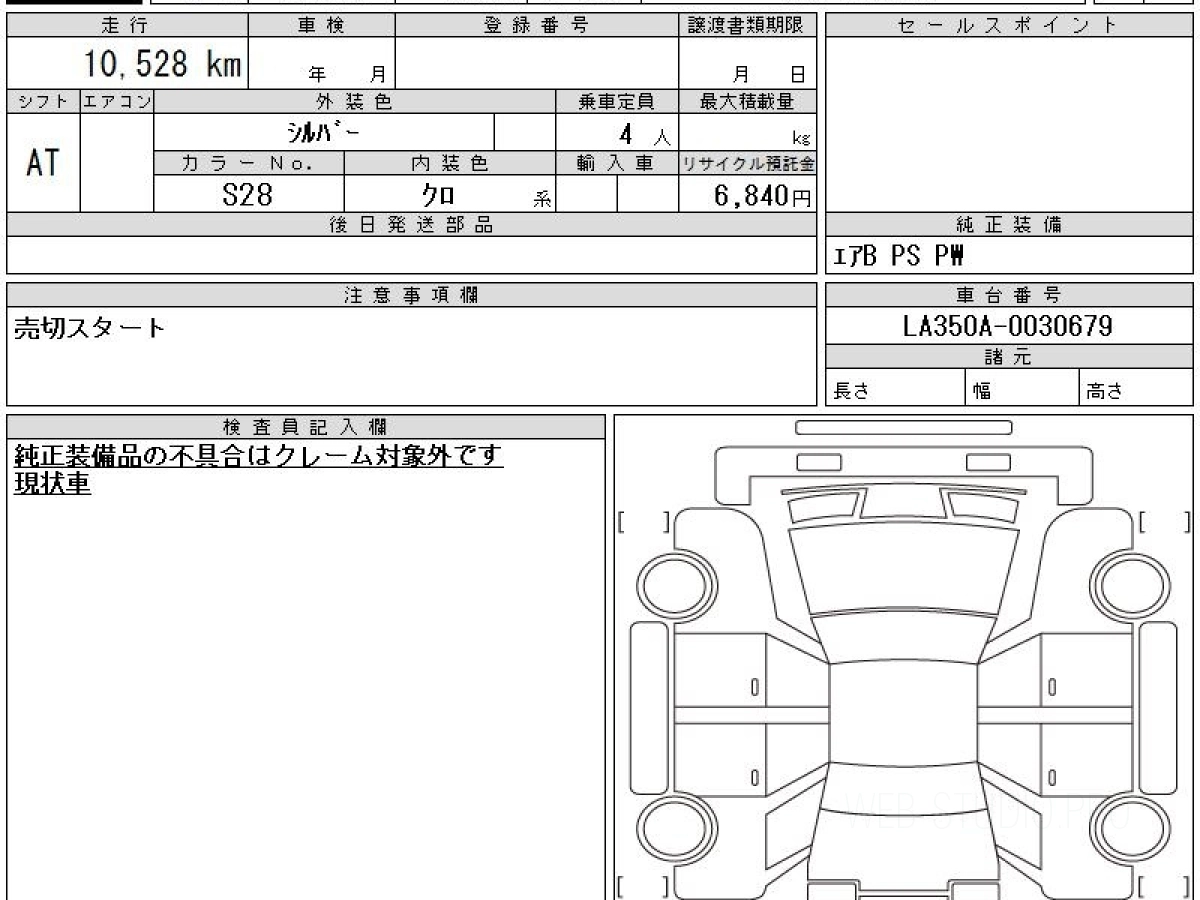This screenshot has height=900, width=1200.
Task: Click the 譲渡書類期限 header
Action: tap(747, 26)
